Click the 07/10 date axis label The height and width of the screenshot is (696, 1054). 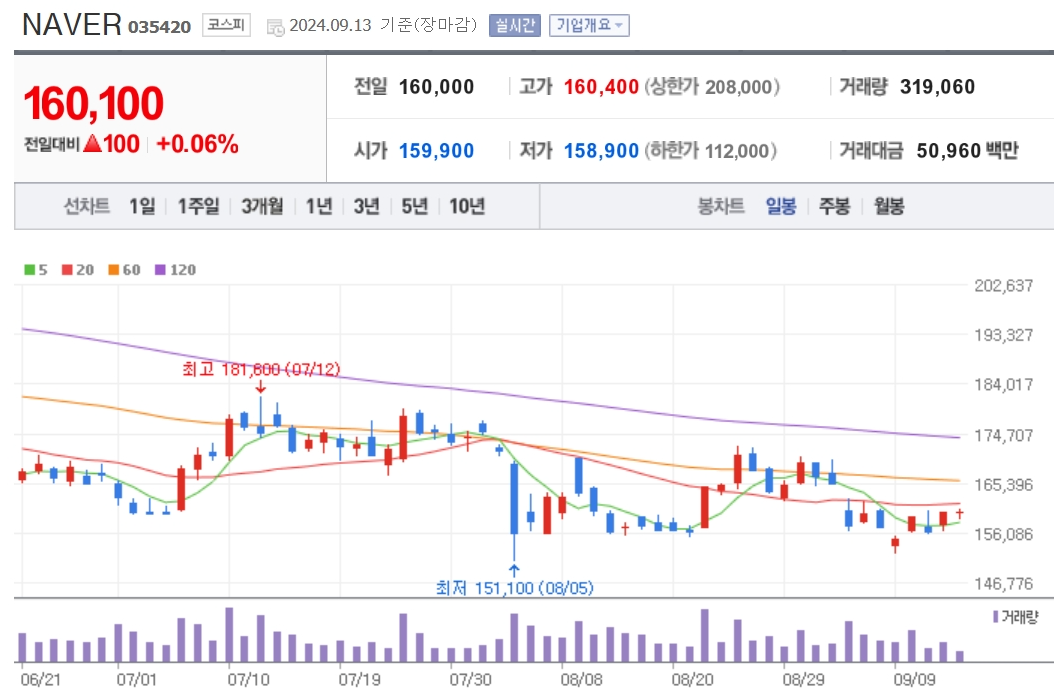249,679
